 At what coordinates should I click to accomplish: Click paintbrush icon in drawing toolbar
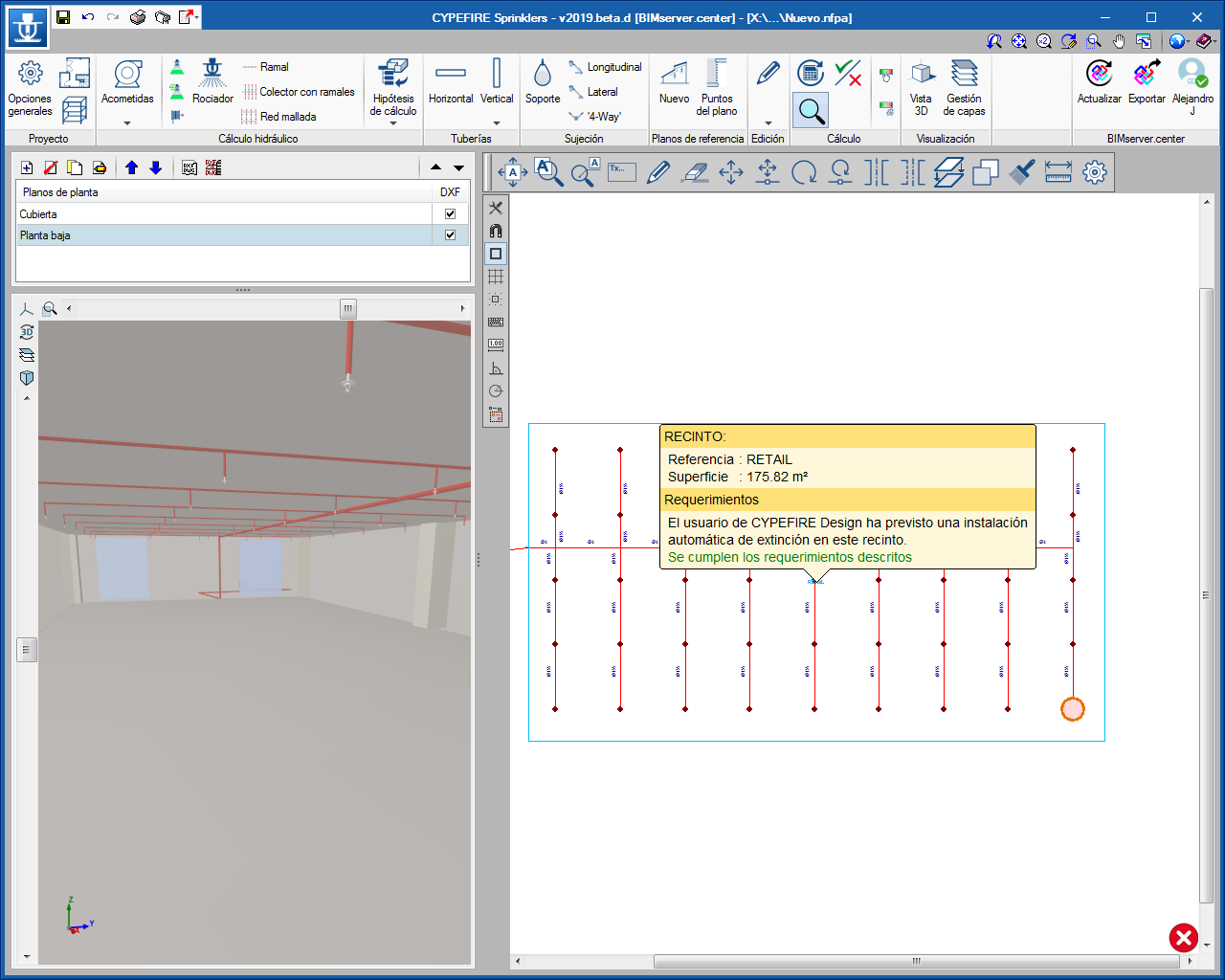pyautogui.click(x=1022, y=172)
